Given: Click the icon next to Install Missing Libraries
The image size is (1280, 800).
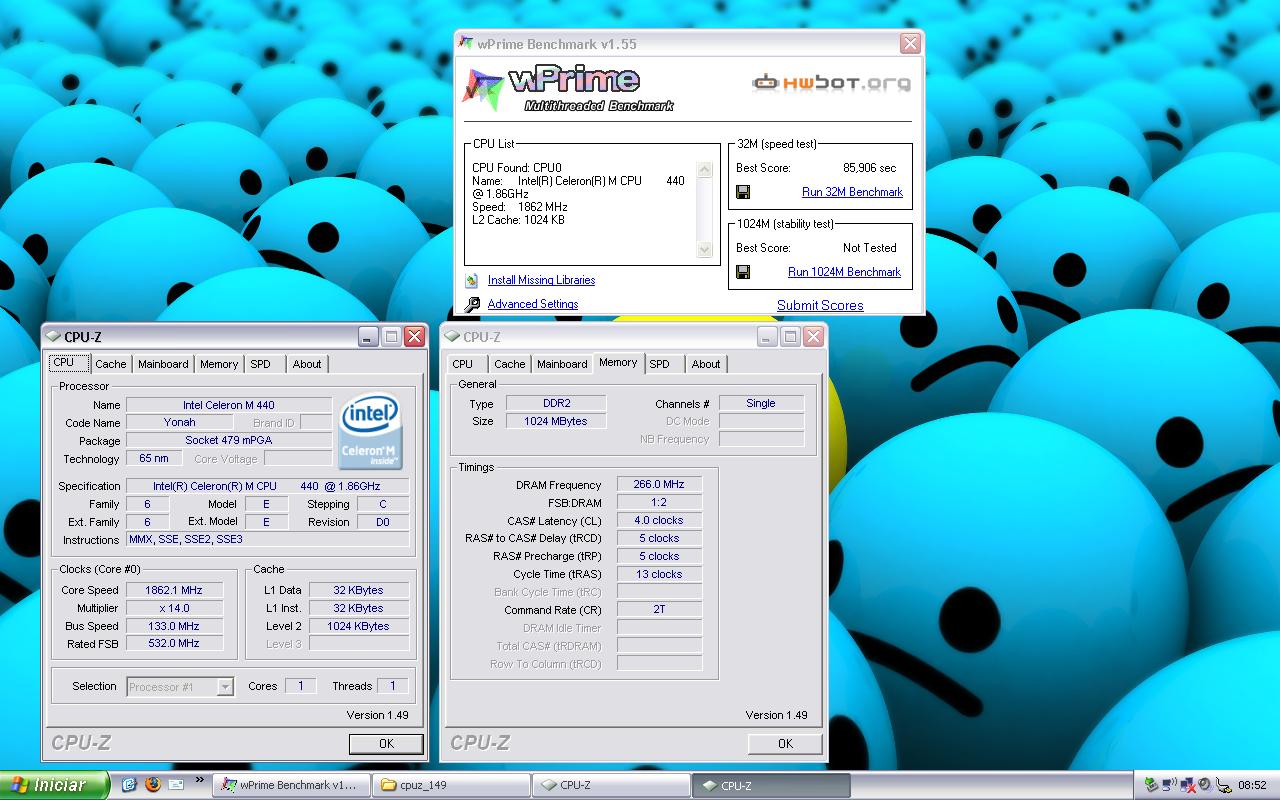Looking at the screenshot, I should click(472, 281).
